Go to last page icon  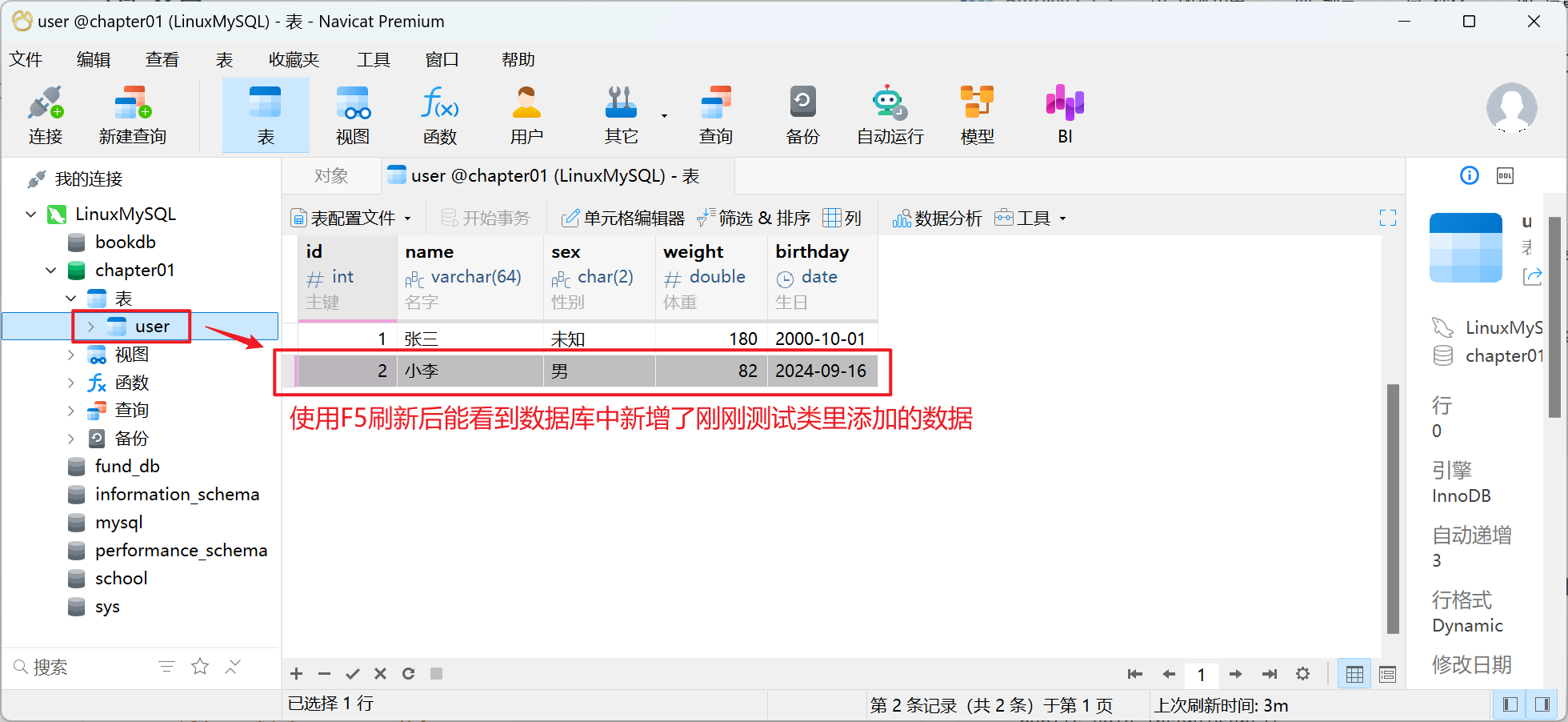tap(1270, 674)
